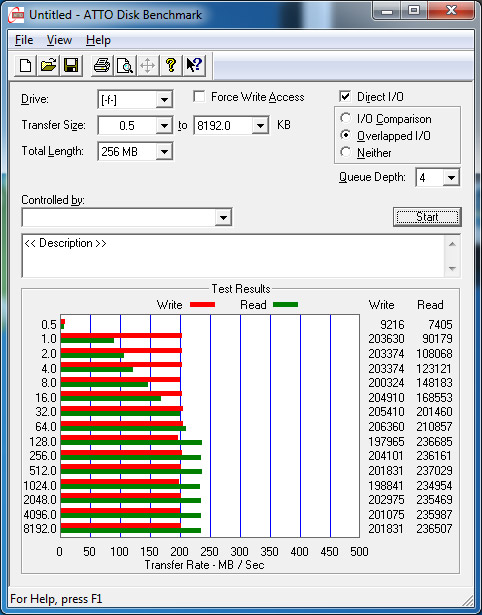Select the I/O Comparison radio button
482x615 pixels.
pyautogui.click(x=346, y=118)
